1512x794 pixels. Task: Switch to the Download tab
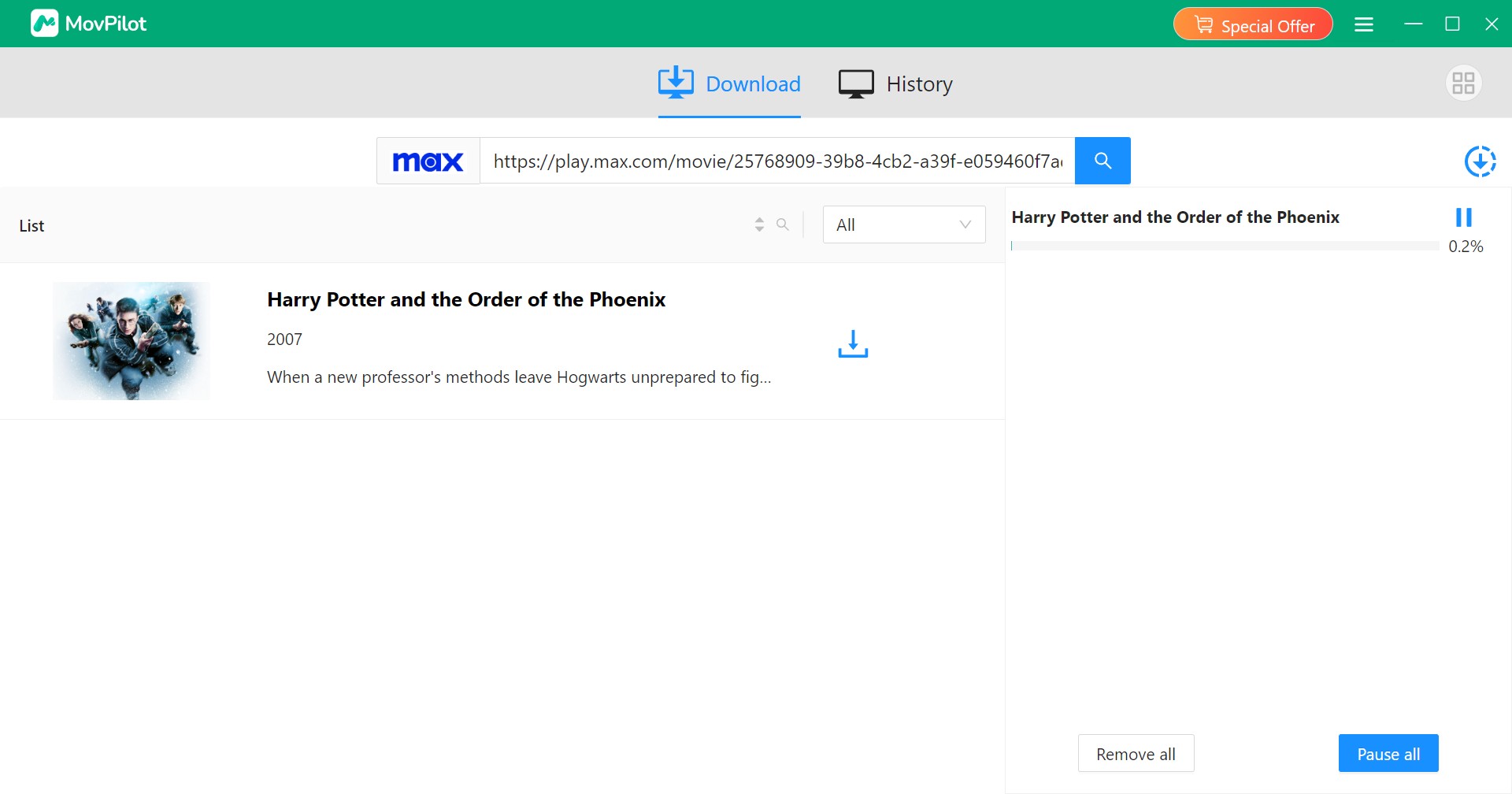pyautogui.click(x=729, y=83)
